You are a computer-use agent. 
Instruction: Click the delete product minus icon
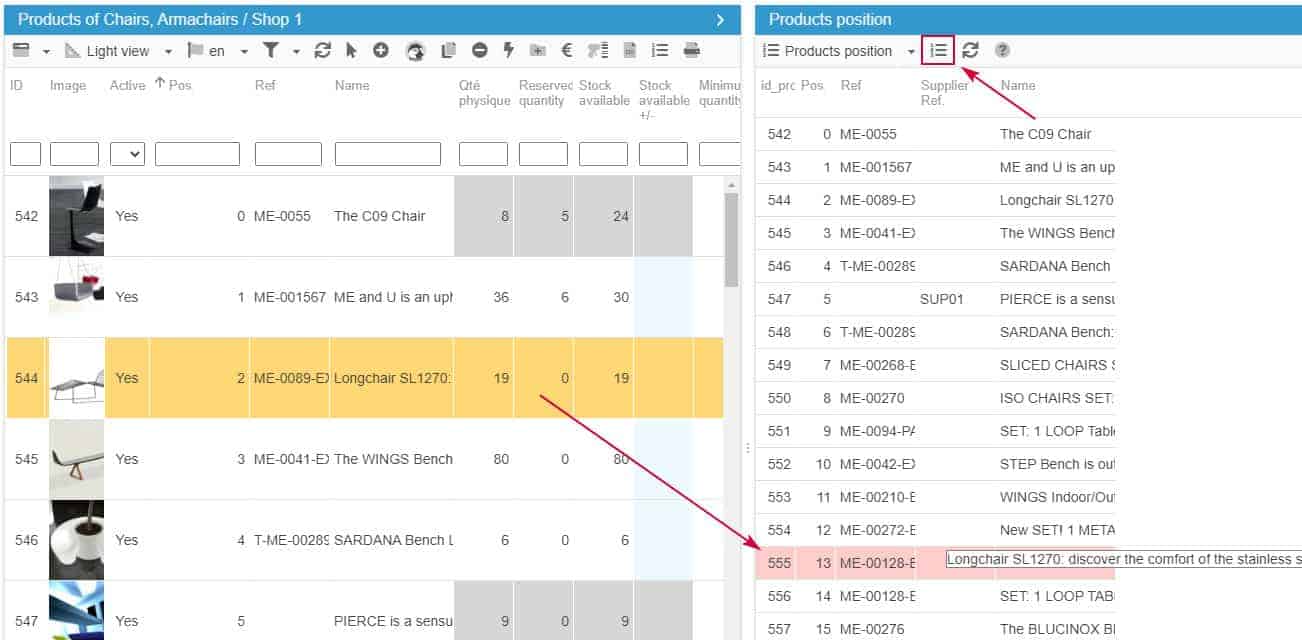click(x=480, y=51)
